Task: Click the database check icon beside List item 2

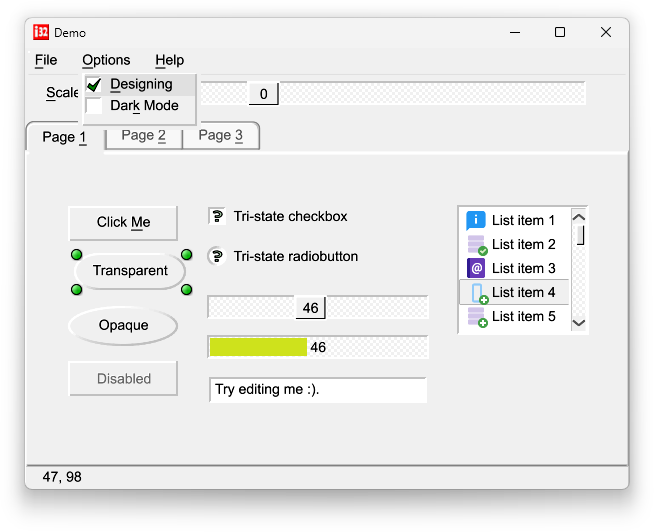Action: [x=477, y=245]
